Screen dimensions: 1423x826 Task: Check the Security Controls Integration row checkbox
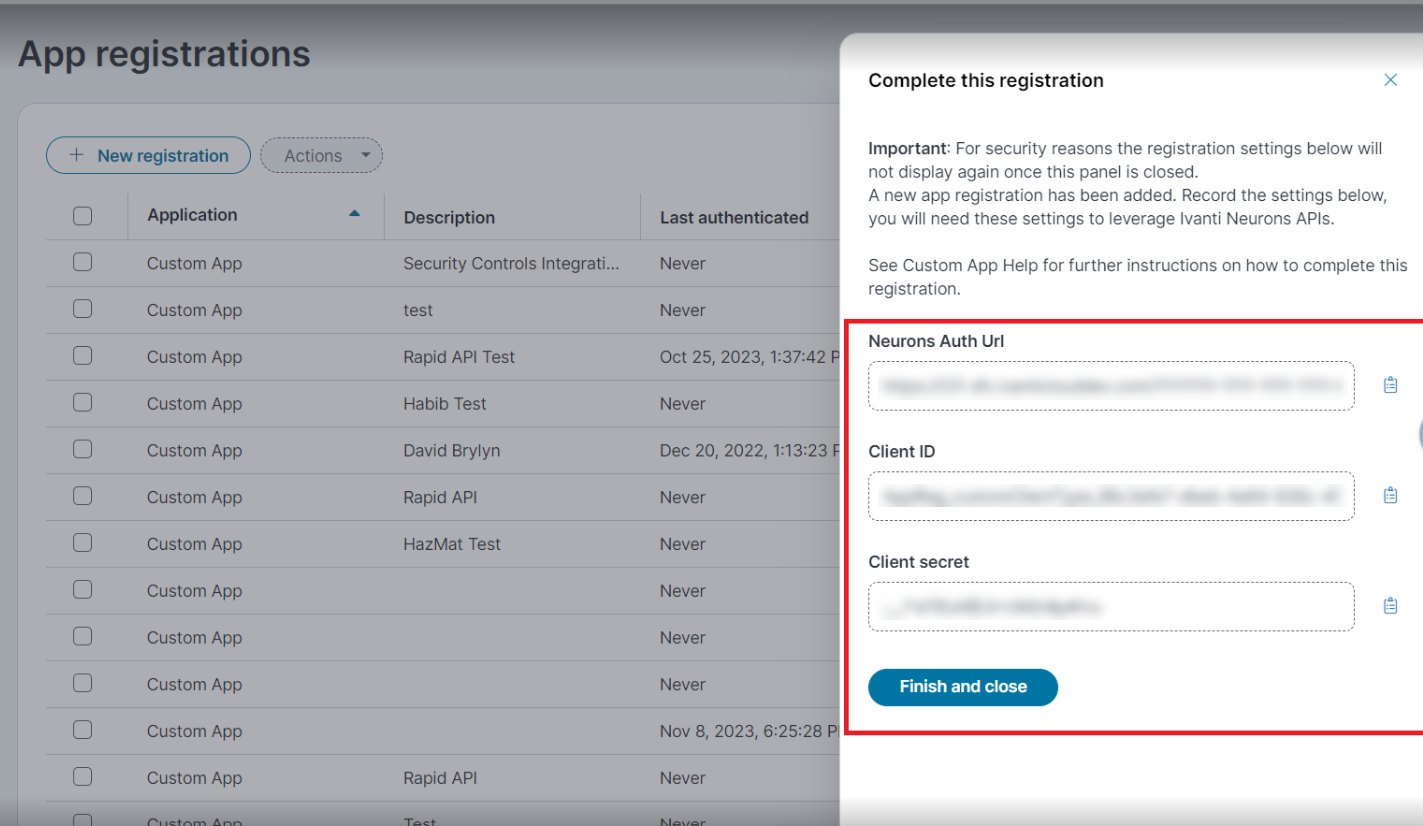pos(83,262)
